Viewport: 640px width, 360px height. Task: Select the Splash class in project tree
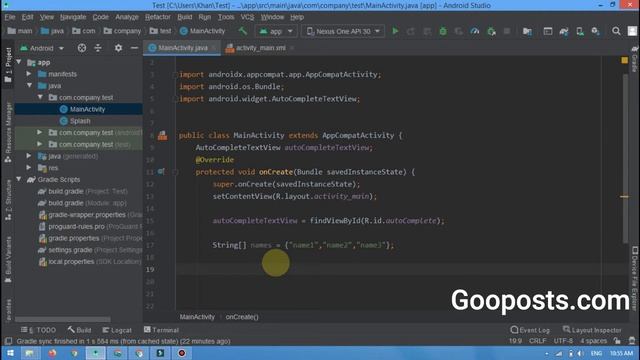tap(80, 121)
